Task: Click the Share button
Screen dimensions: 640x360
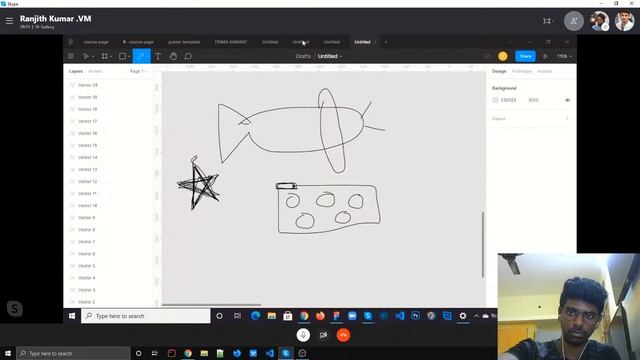Action: click(525, 56)
